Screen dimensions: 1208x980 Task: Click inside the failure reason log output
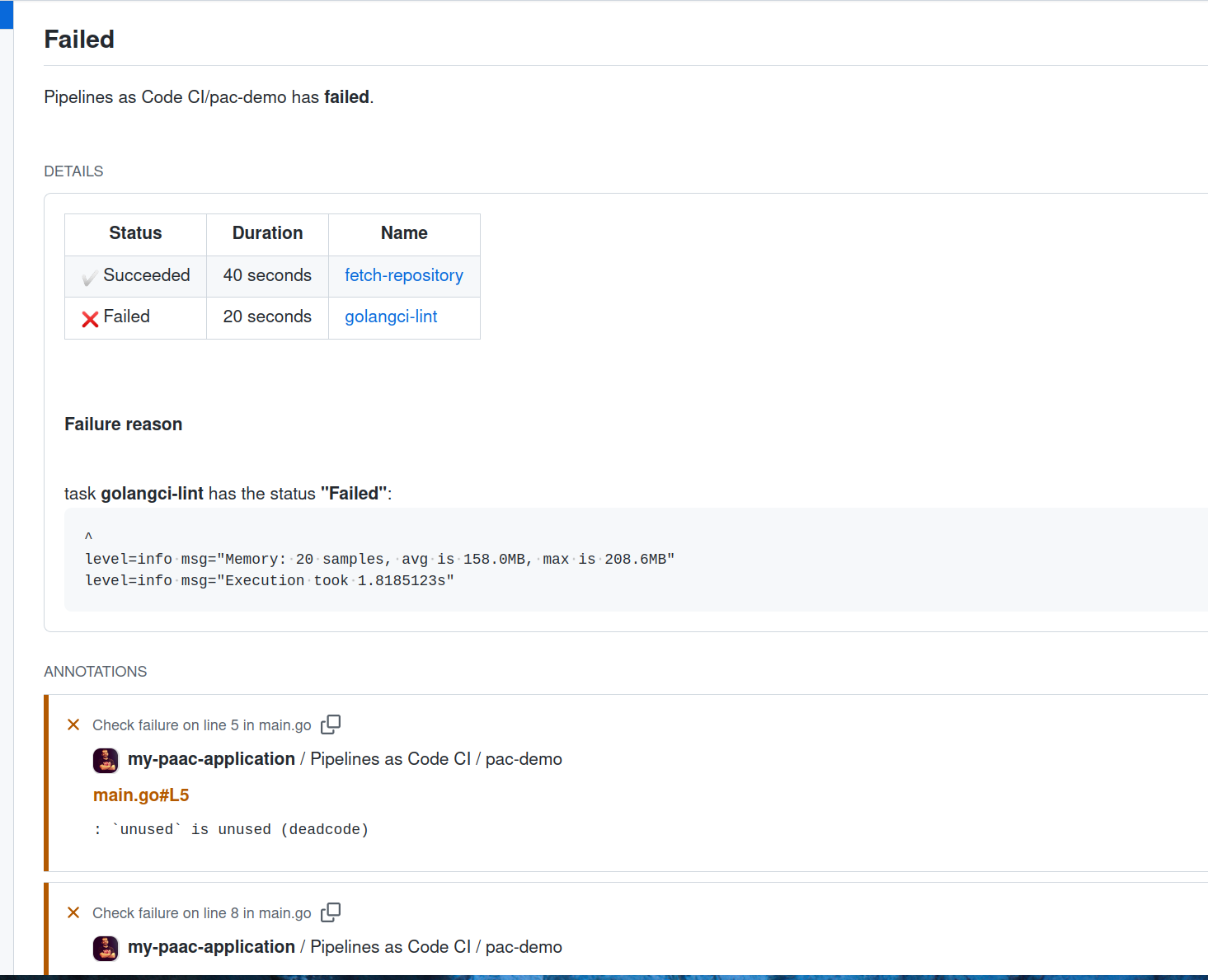click(378, 559)
